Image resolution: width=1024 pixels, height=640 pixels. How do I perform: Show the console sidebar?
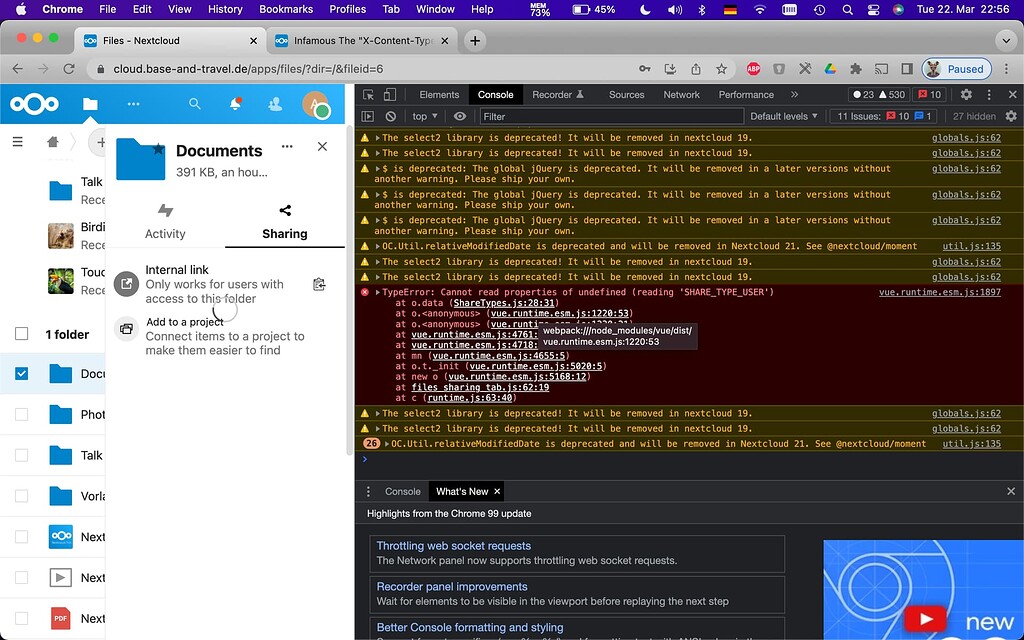pos(368,116)
